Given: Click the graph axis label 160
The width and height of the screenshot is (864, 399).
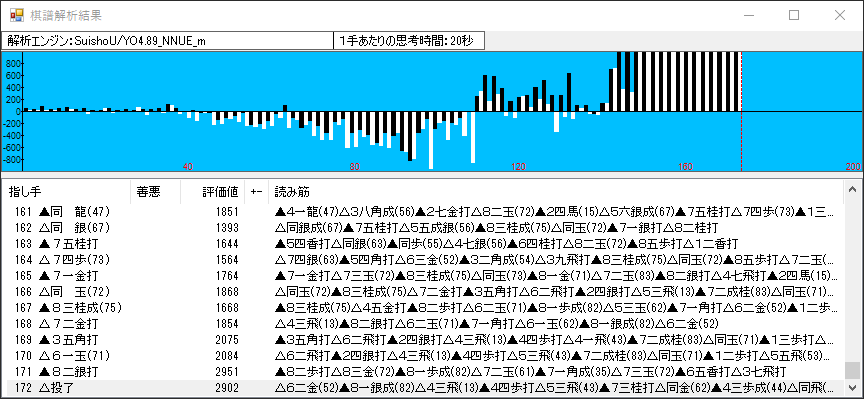Looking at the screenshot, I should 685,167.
